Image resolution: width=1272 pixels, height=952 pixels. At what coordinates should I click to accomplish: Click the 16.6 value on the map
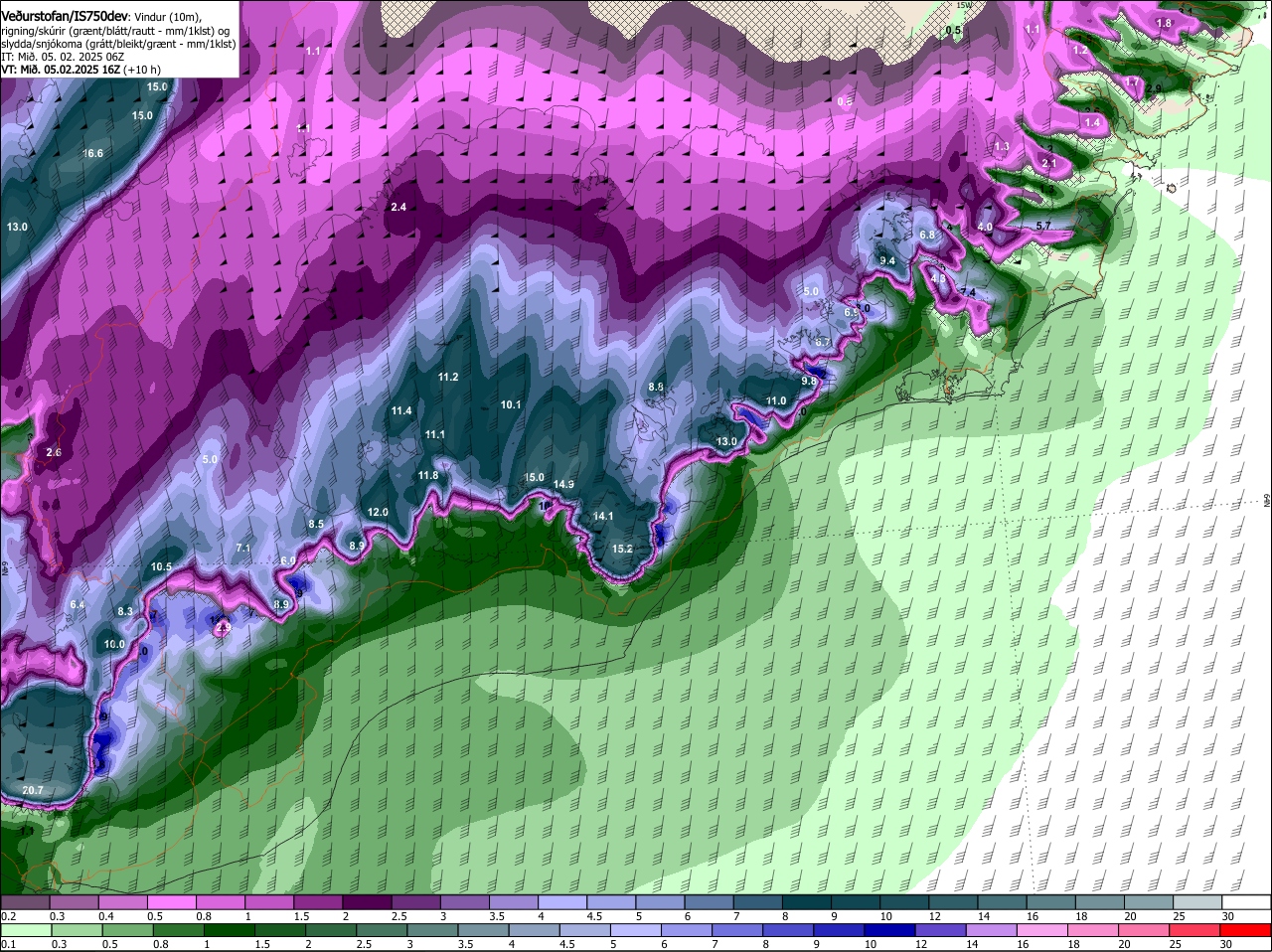point(93,153)
